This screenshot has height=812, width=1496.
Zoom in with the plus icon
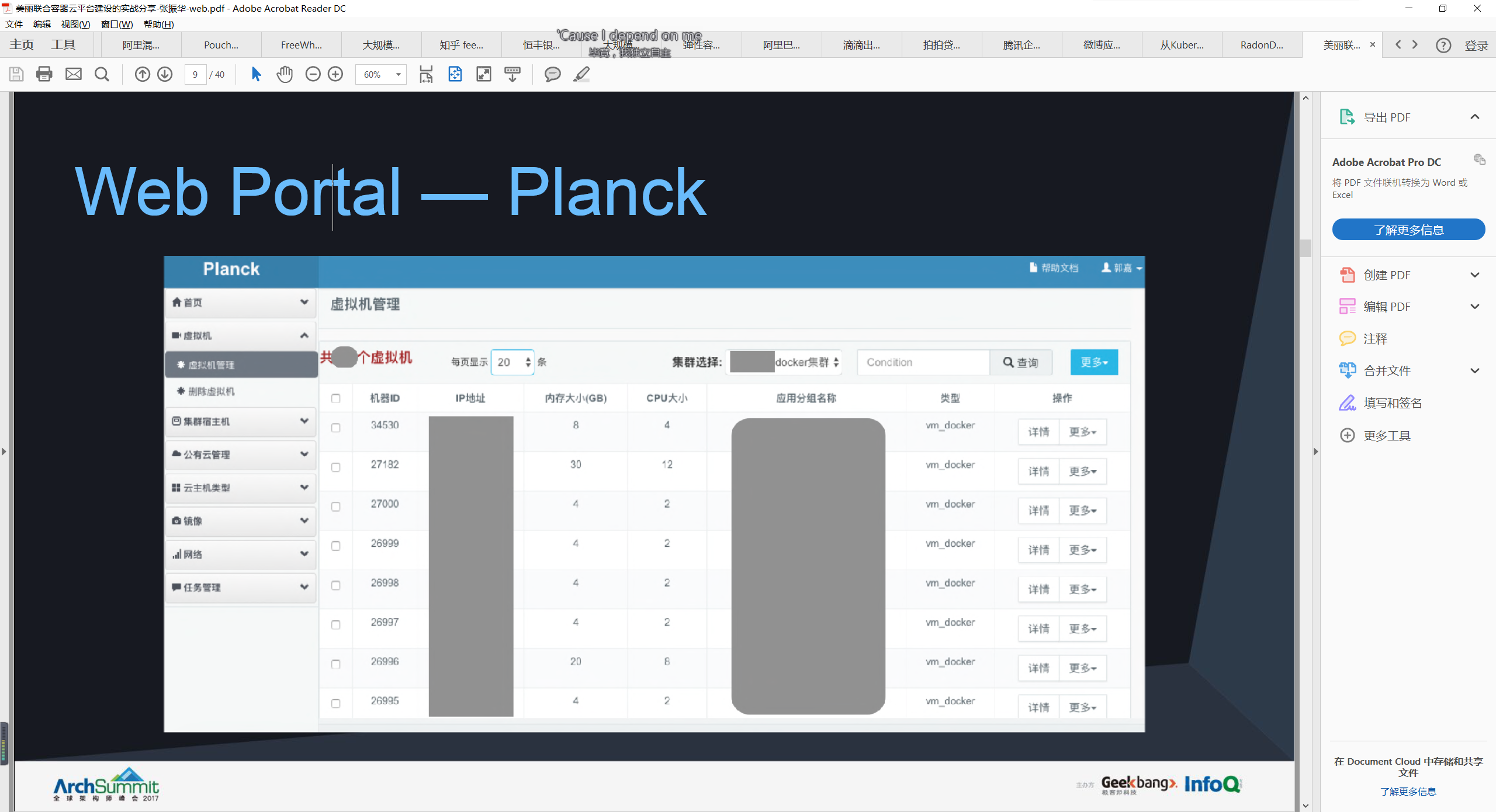[x=335, y=74]
